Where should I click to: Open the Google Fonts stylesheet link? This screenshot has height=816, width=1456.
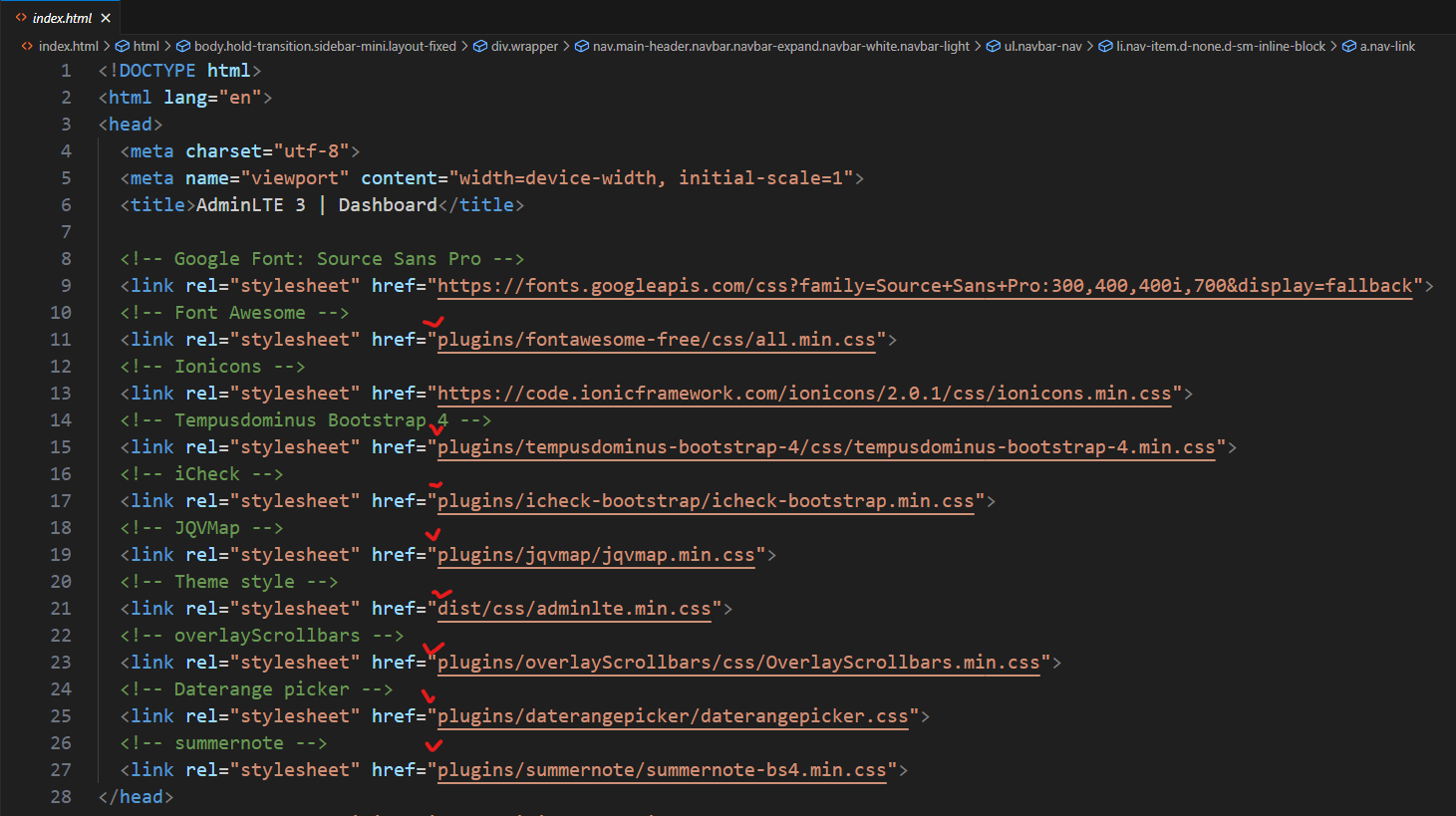(925, 286)
